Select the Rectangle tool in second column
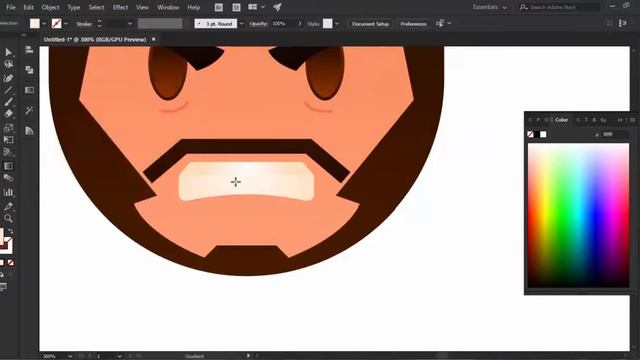The height and width of the screenshot is (360, 640). click(29, 90)
